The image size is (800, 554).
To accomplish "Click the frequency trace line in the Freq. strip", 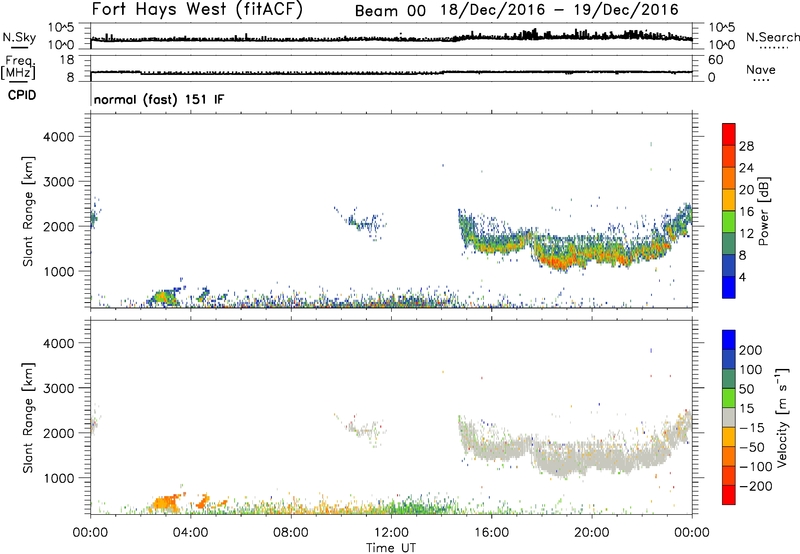I will pos(391,72).
